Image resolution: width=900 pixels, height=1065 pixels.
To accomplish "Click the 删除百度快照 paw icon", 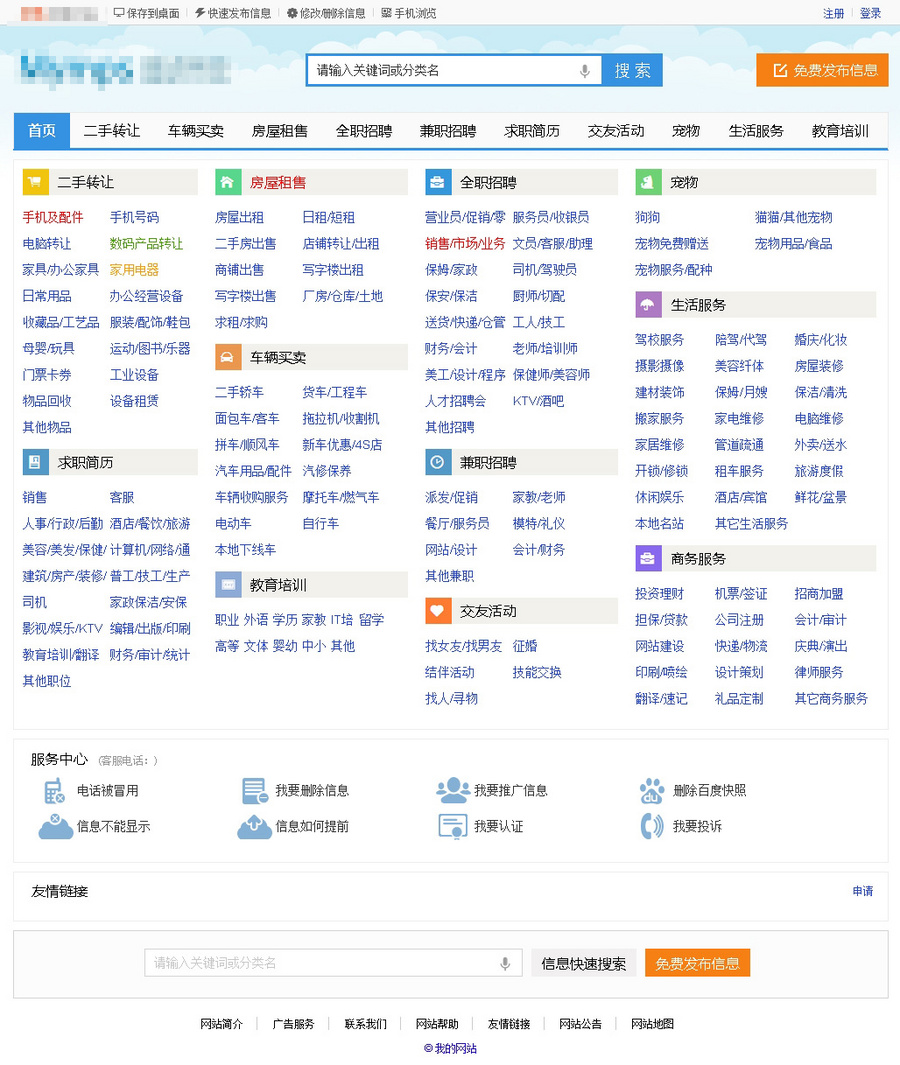I will pyautogui.click(x=652, y=791).
